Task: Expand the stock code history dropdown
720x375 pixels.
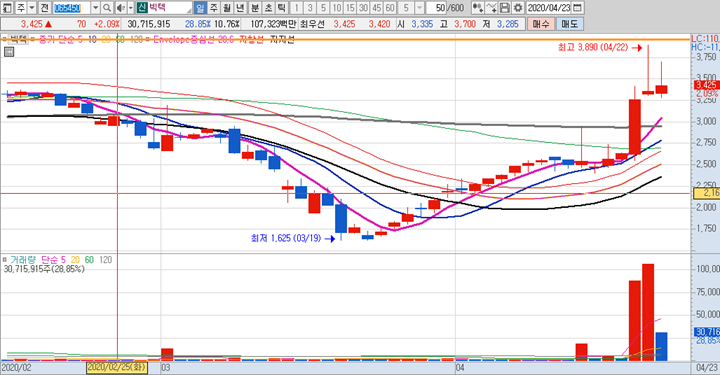Action: point(96,8)
